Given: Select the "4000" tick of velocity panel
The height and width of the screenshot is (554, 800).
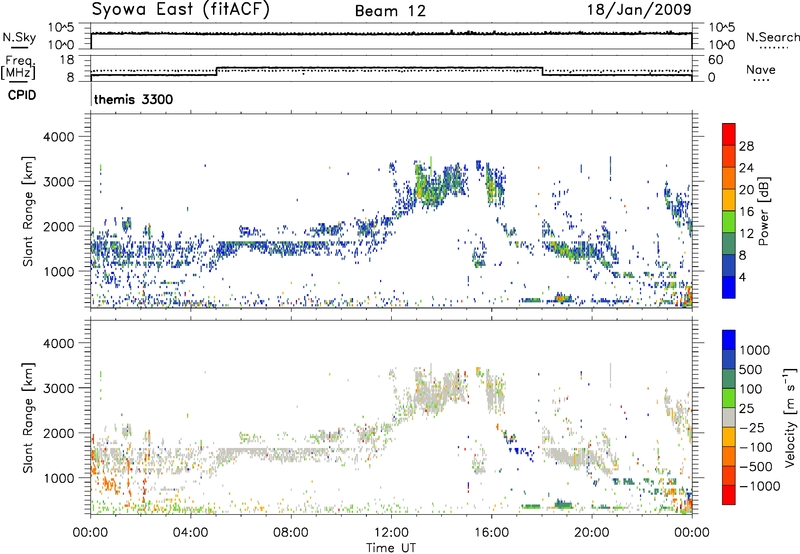Looking at the screenshot, I should coord(58,343).
